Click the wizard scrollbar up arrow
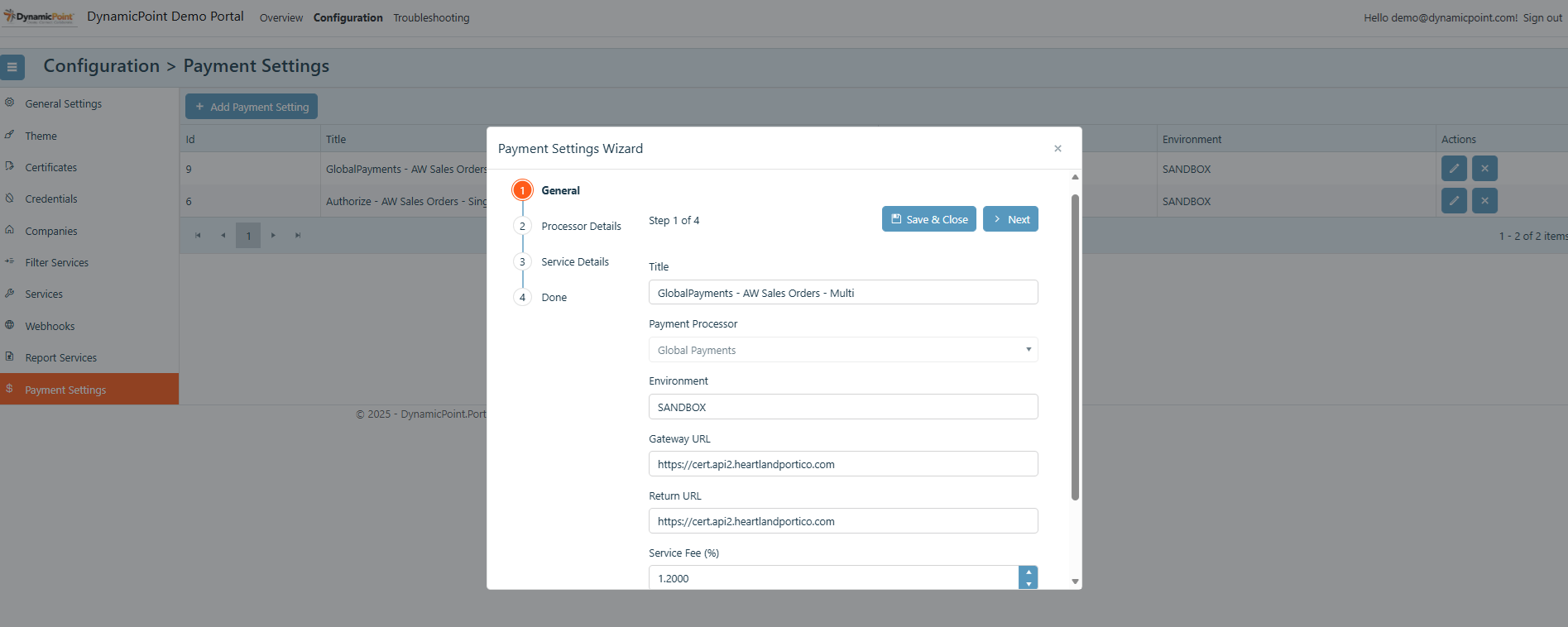 tap(1075, 177)
